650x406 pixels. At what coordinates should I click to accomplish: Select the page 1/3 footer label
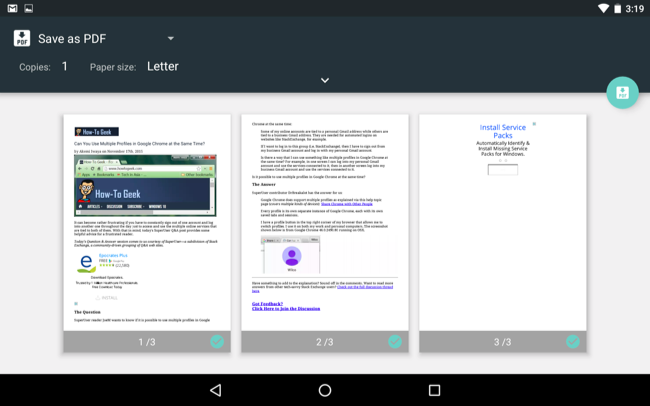[147, 342]
